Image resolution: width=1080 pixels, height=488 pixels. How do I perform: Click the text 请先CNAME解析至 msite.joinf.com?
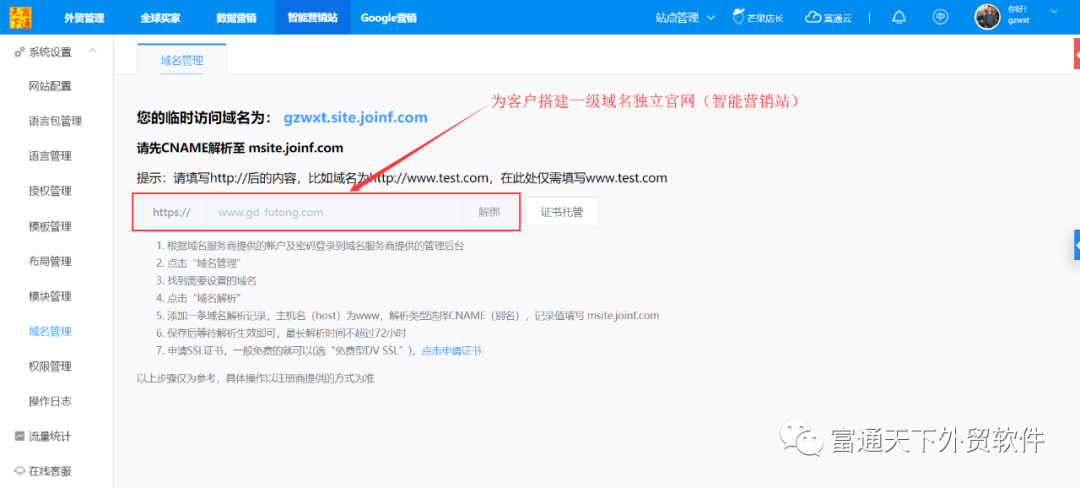(240, 148)
